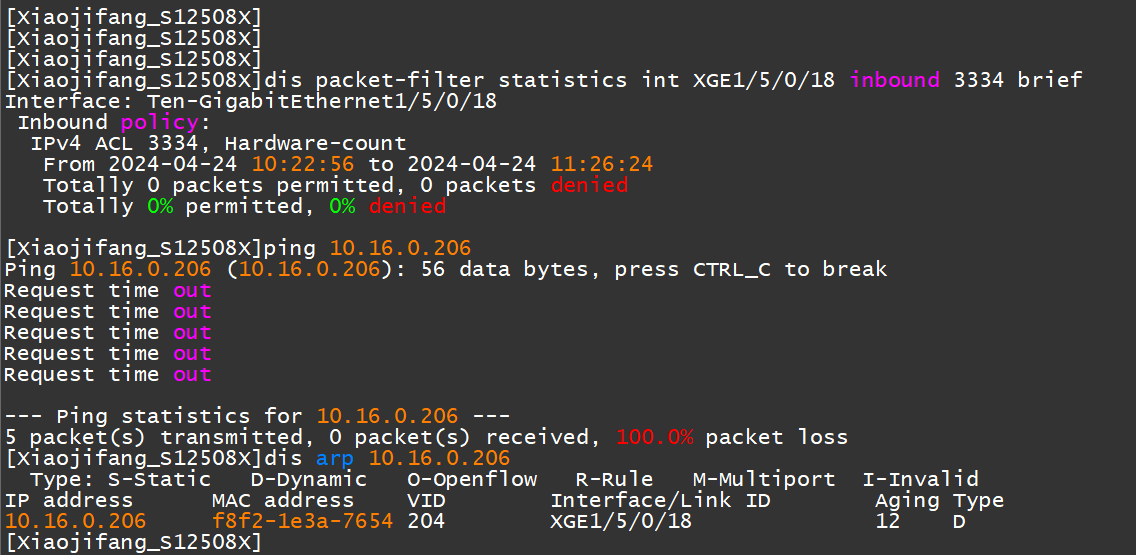Click the 'MAC address' column header
The height and width of the screenshot is (555, 1136).
[282, 500]
